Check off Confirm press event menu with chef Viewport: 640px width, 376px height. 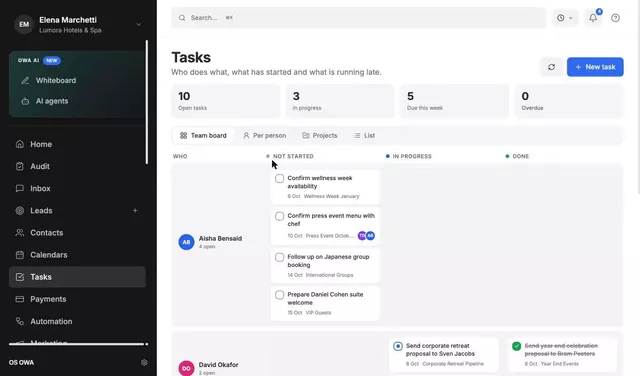279,216
